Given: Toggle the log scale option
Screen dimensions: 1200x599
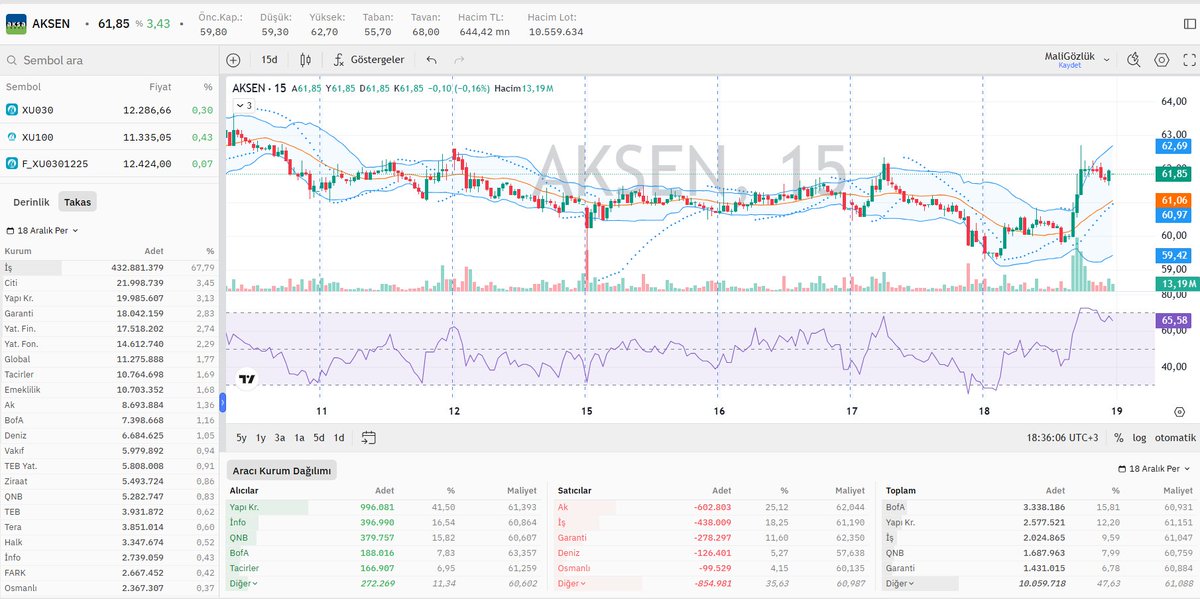Looking at the screenshot, I should [x=1140, y=437].
